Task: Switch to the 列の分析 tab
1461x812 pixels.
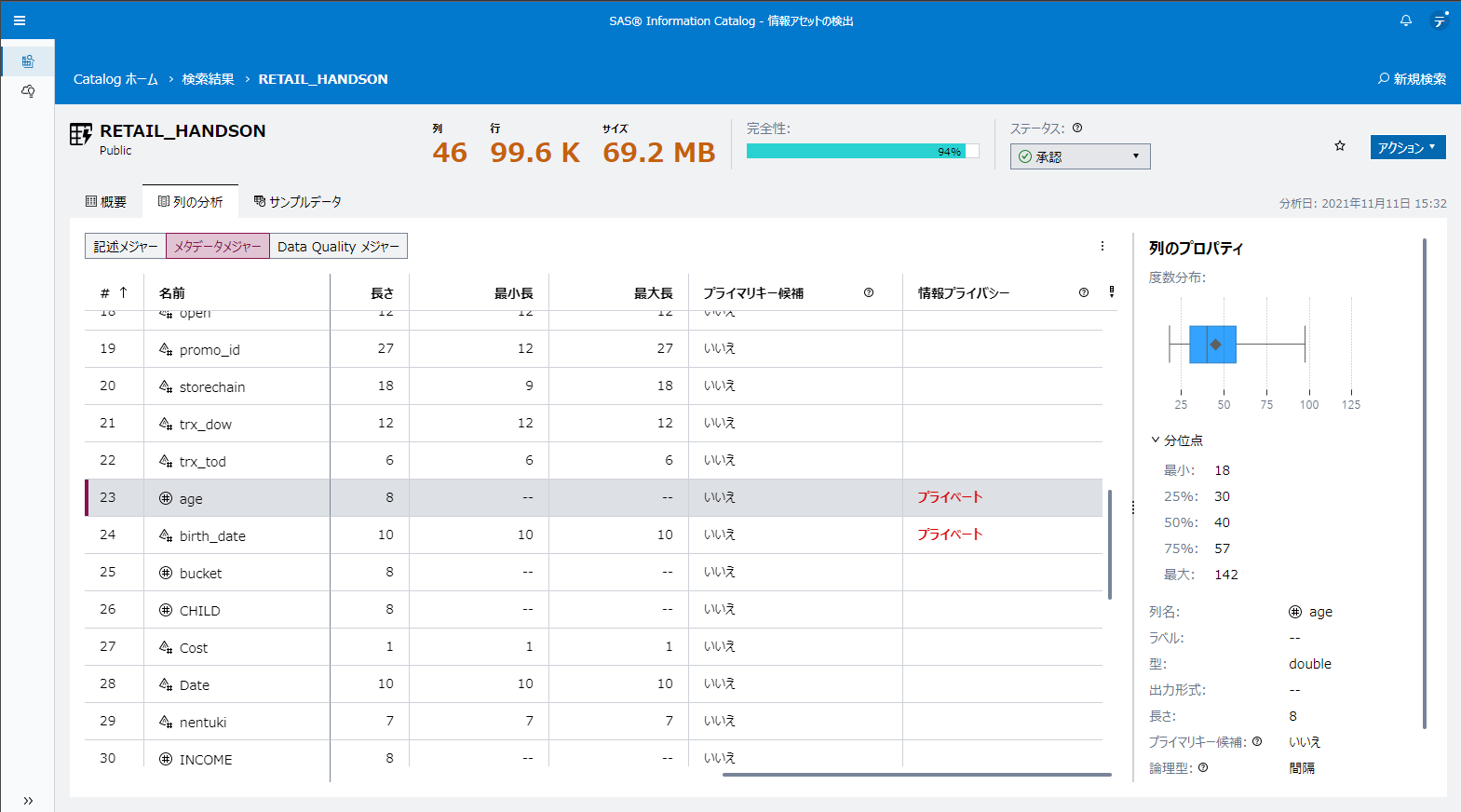Action: click(x=190, y=202)
